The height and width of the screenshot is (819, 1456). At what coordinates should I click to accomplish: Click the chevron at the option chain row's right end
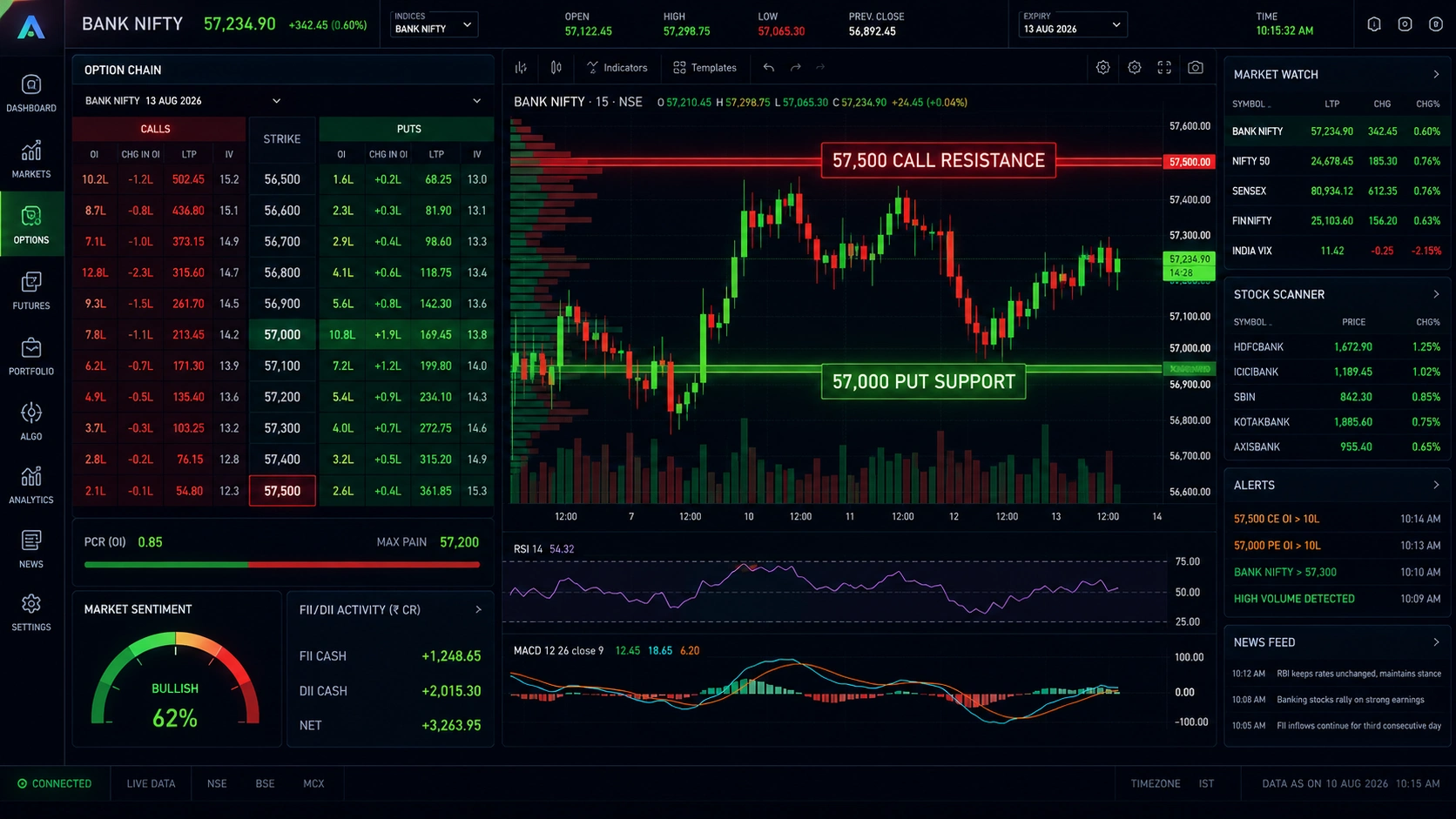point(476,101)
